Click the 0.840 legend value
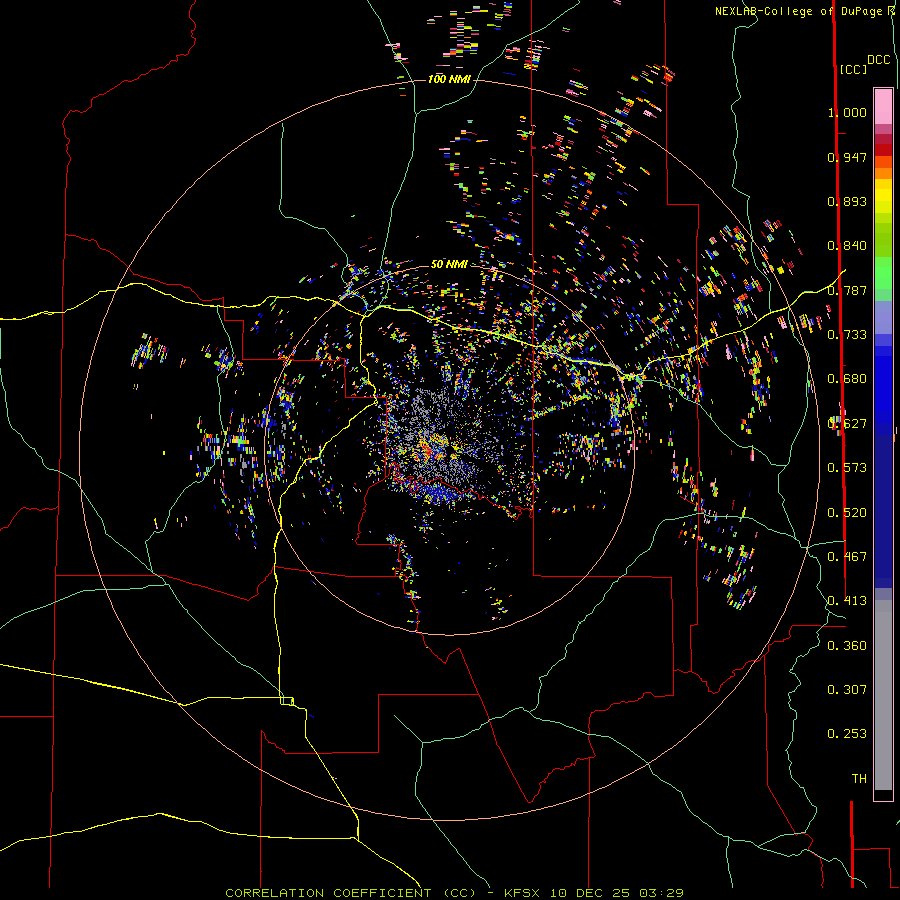Screen dimensions: 900x900 point(847,246)
